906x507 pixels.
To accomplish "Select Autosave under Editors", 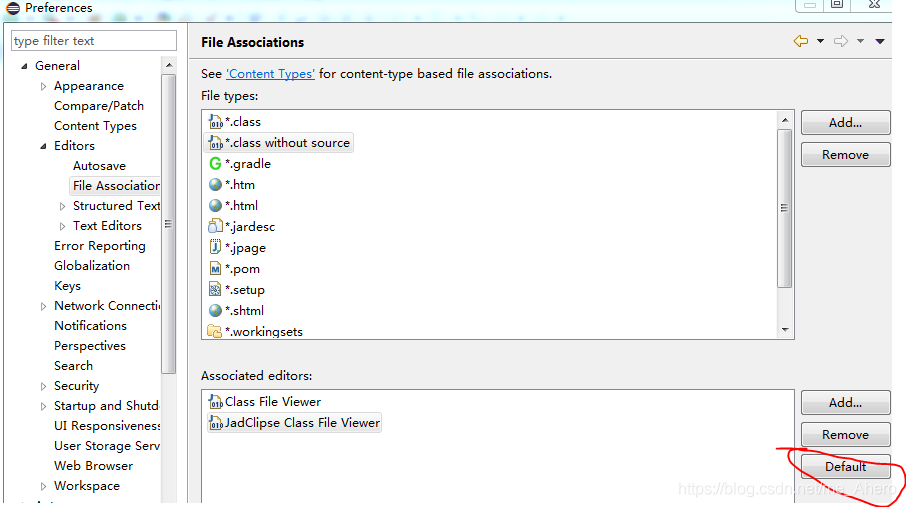I will (99, 166).
